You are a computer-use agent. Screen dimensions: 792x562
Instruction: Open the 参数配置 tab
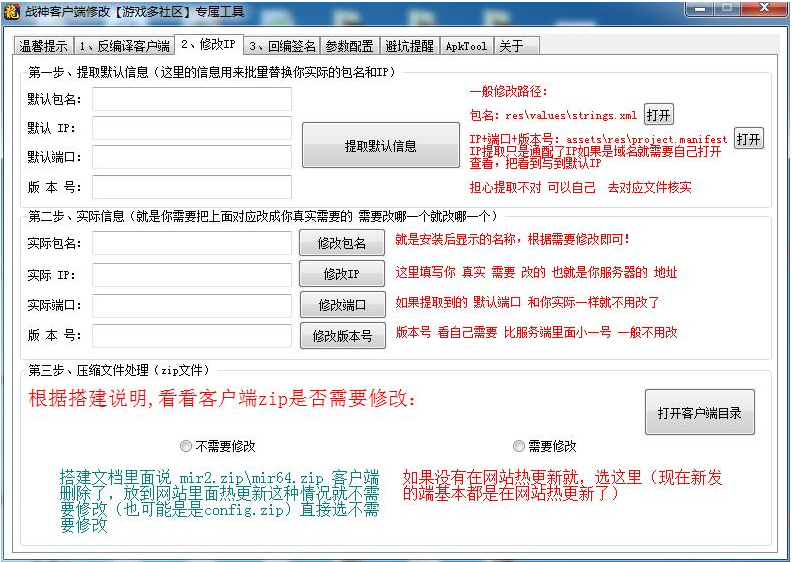coord(350,46)
